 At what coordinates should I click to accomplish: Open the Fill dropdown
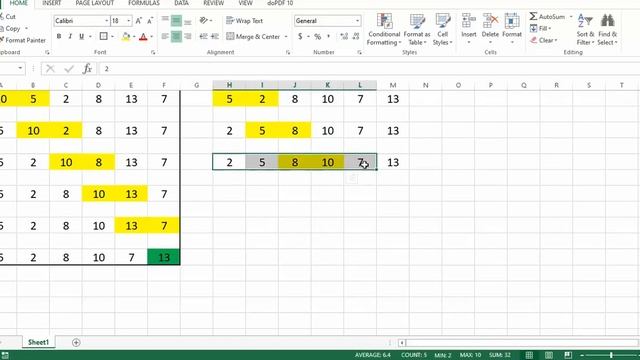(x=540, y=29)
